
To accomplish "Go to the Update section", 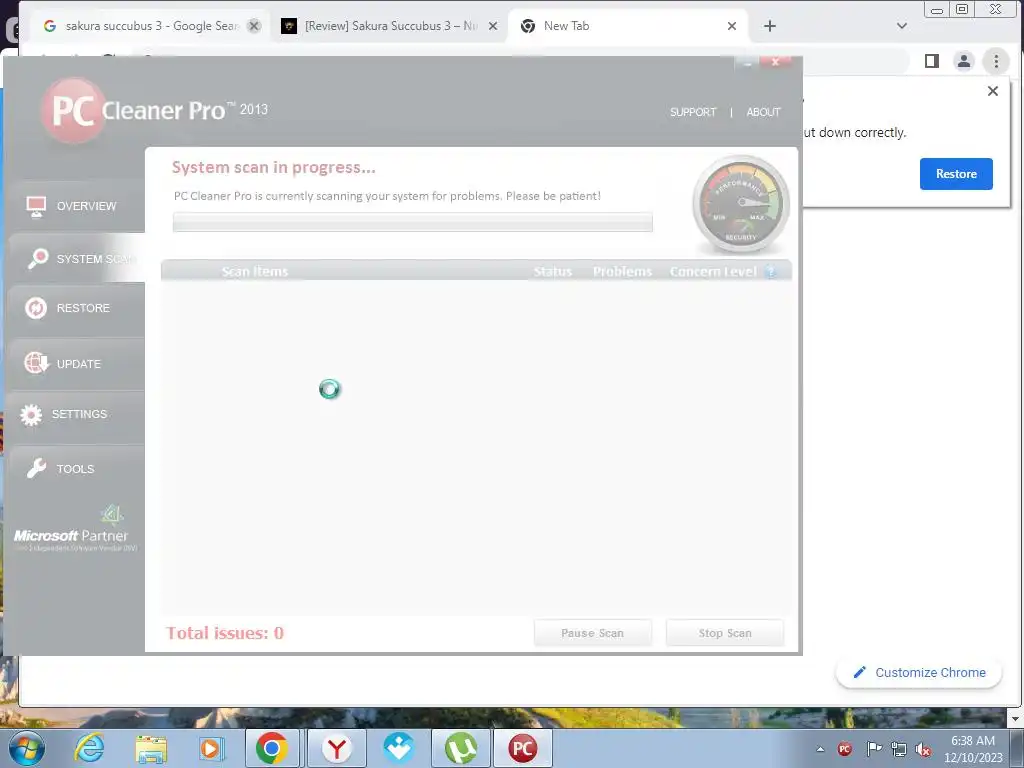I will [75, 364].
